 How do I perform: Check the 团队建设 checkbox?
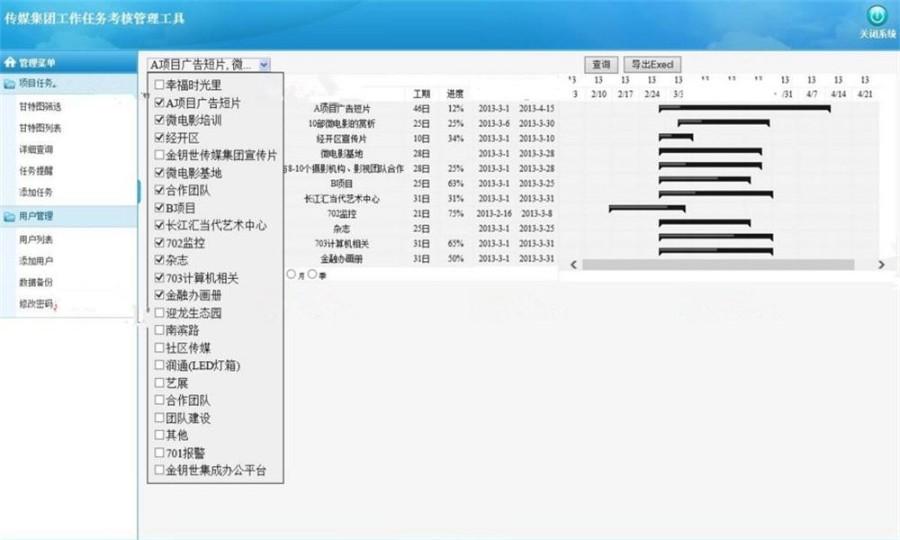(159, 418)
